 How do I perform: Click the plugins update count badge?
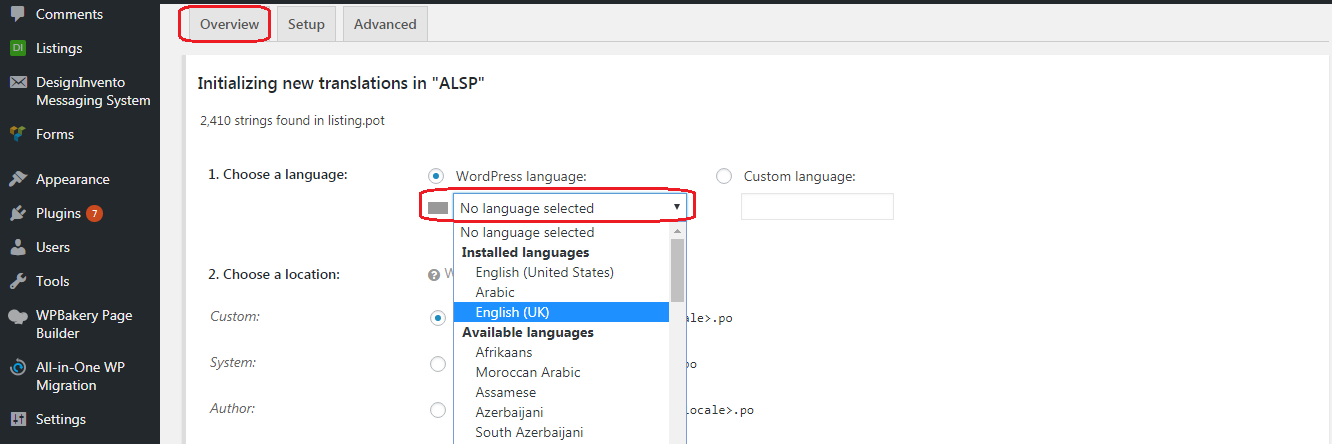point(94,213)
